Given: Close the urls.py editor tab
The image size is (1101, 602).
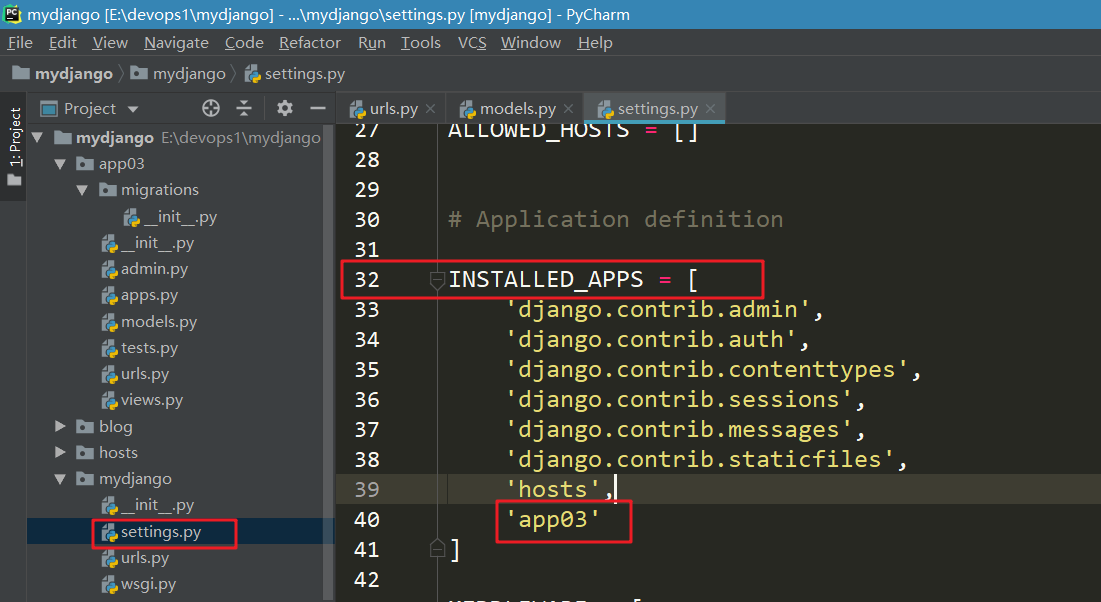Looking at the screenshot, I should pos(430,109).
